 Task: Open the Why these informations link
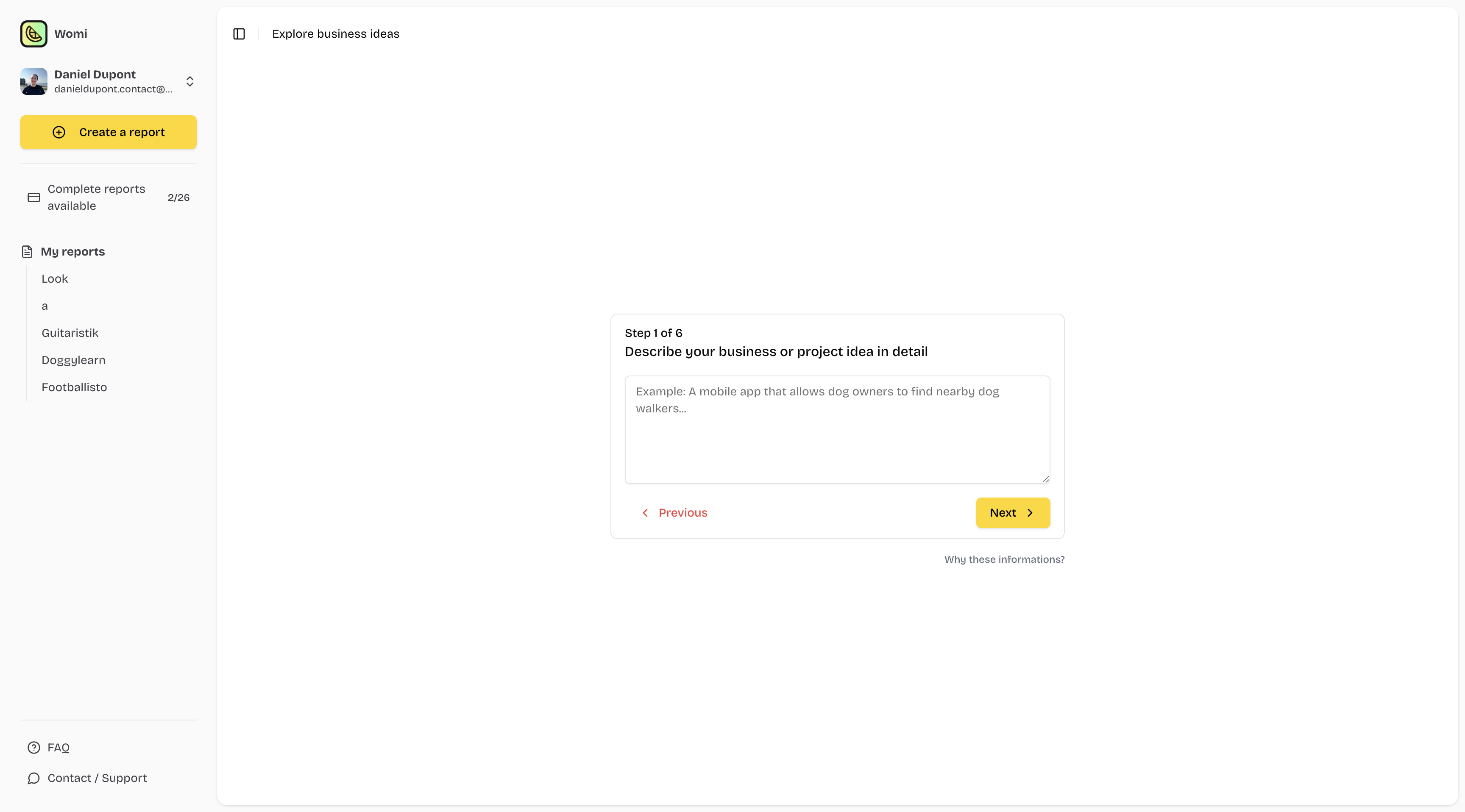pos(1004,559)
